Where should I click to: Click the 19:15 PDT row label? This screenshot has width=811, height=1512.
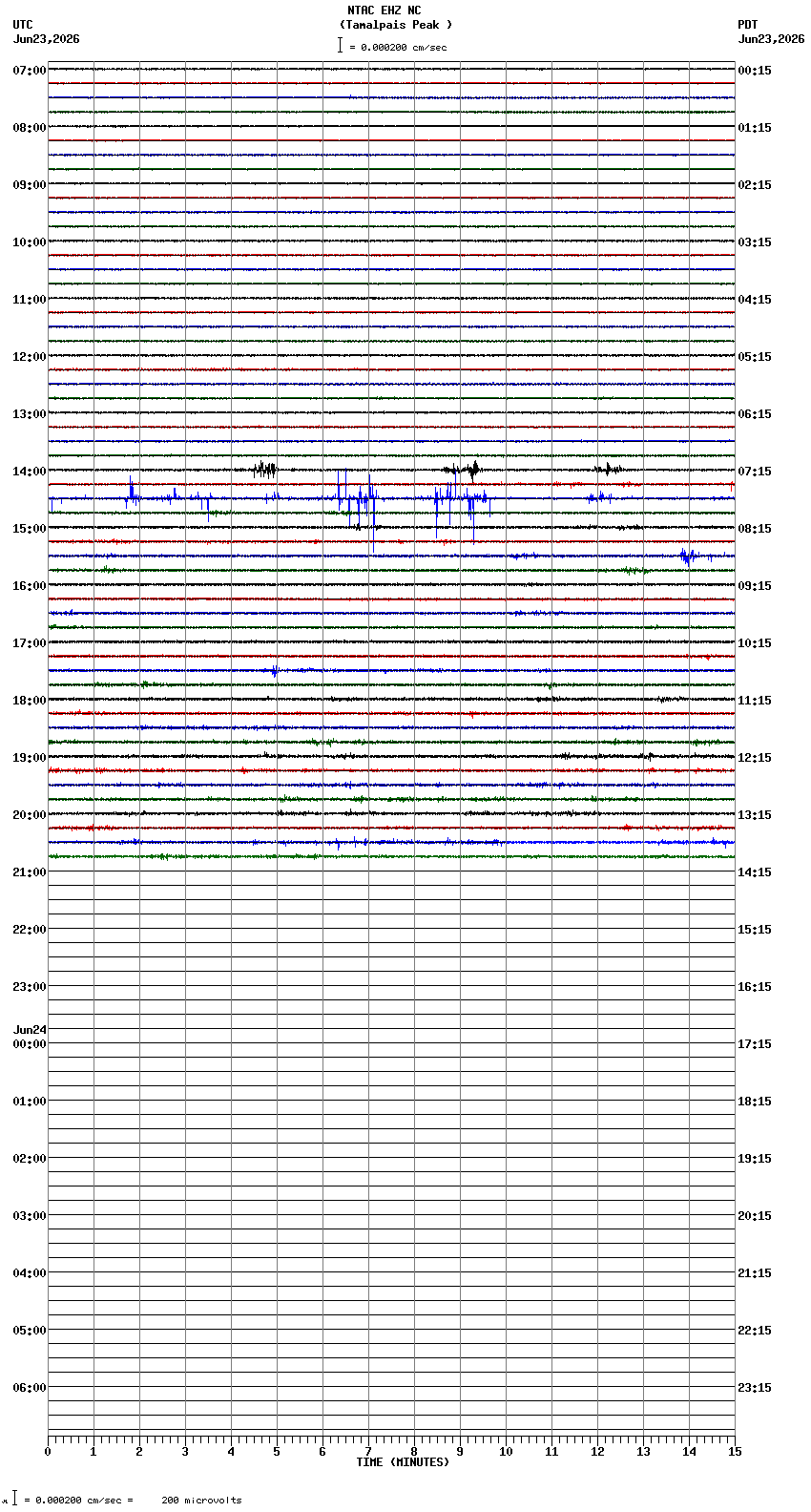755,1159
